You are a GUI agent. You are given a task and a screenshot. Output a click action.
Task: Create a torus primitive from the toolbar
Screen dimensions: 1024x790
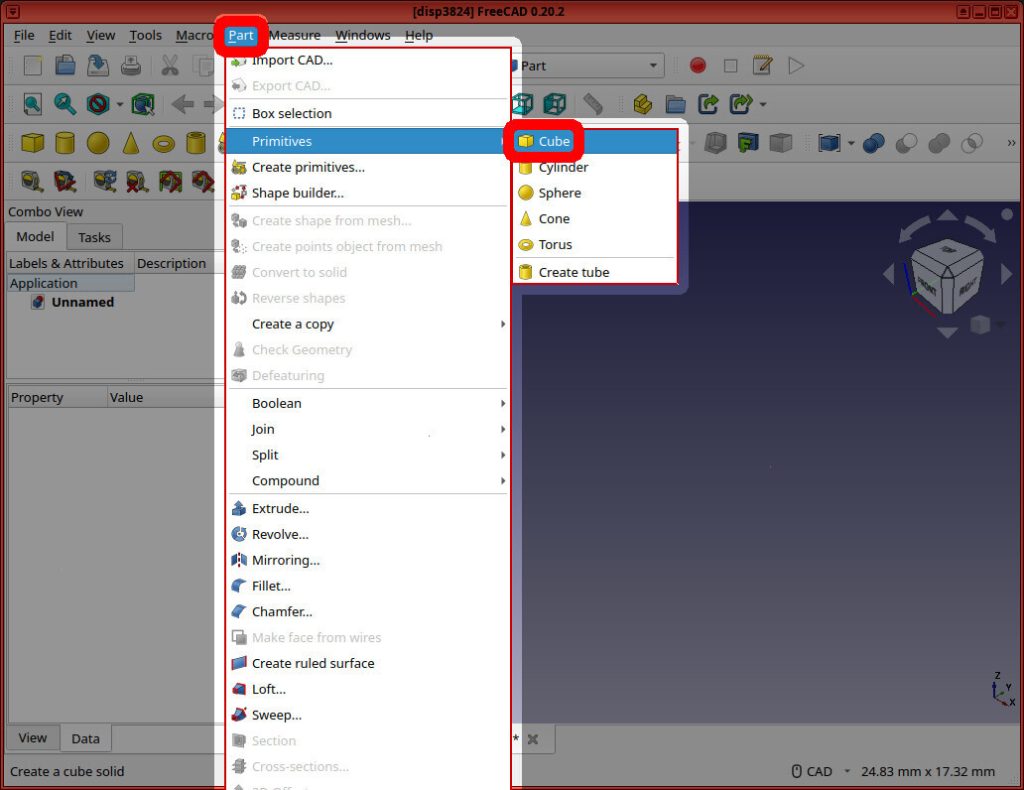[164, 142]
